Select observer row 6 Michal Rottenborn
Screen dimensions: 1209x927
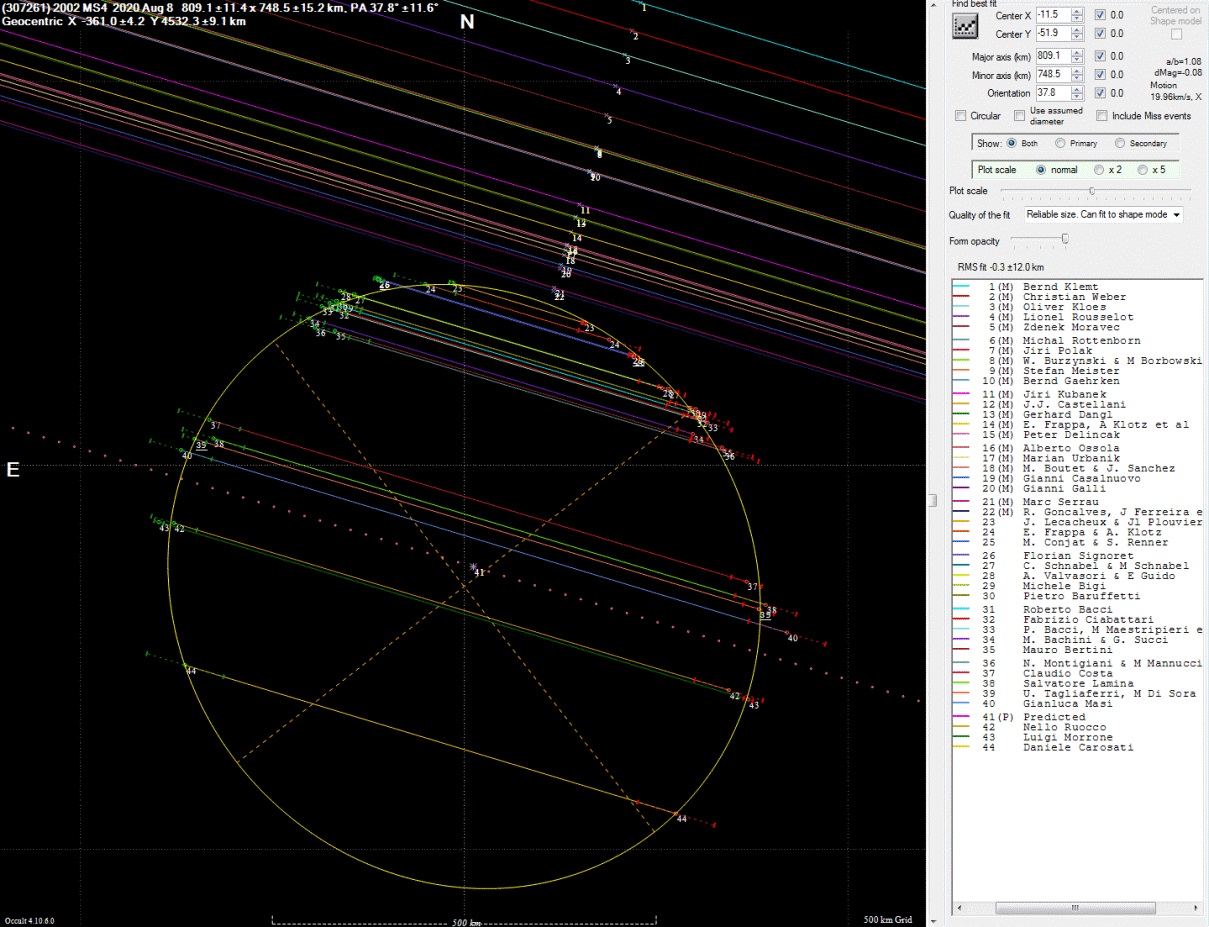[1078, 341]
